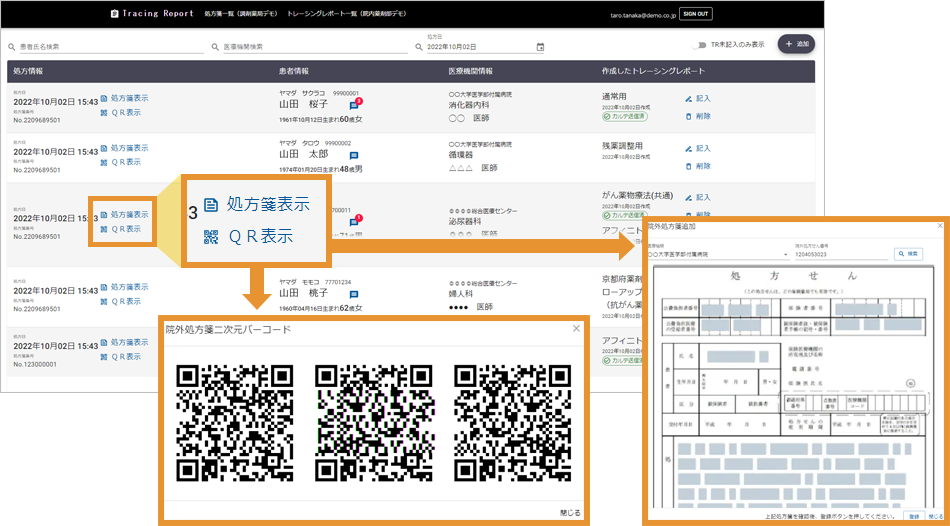
Task: Focus the 医療機関検索 input field
Action: [x=315, y=47]
